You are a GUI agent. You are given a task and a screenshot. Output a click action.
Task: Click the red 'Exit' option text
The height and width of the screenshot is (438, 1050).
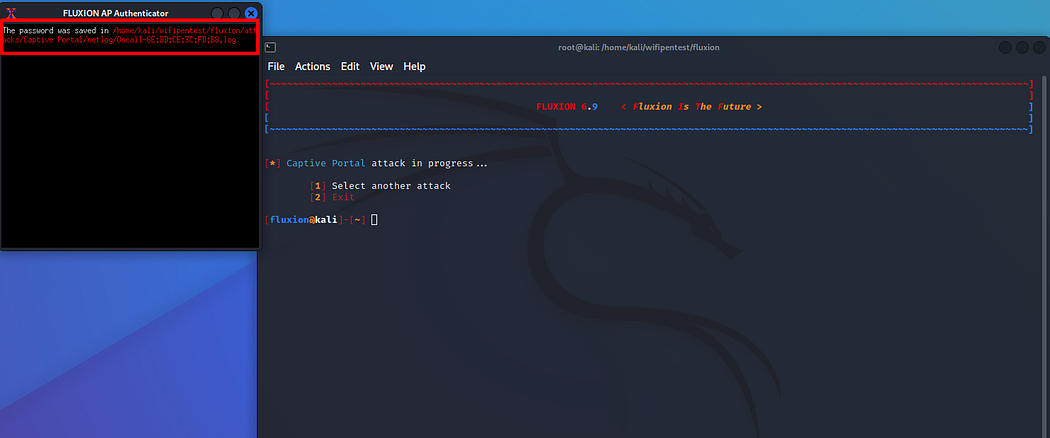pos(344,197)
